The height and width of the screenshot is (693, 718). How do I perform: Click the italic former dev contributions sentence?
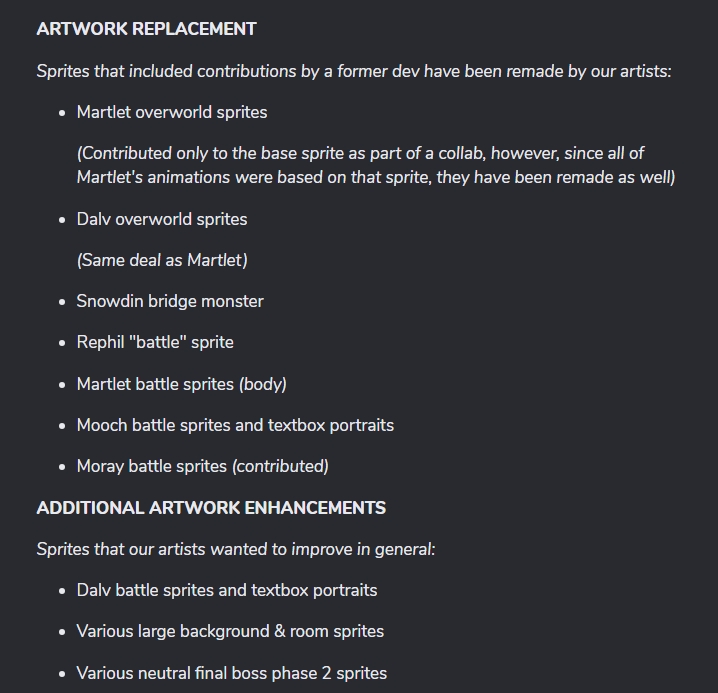pos(354,71)
